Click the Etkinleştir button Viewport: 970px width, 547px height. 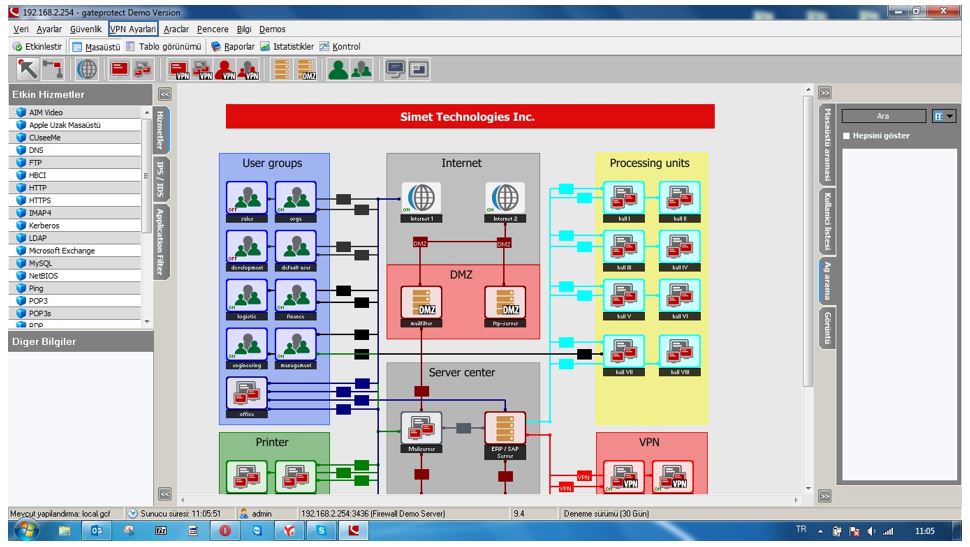click(37, 46)
